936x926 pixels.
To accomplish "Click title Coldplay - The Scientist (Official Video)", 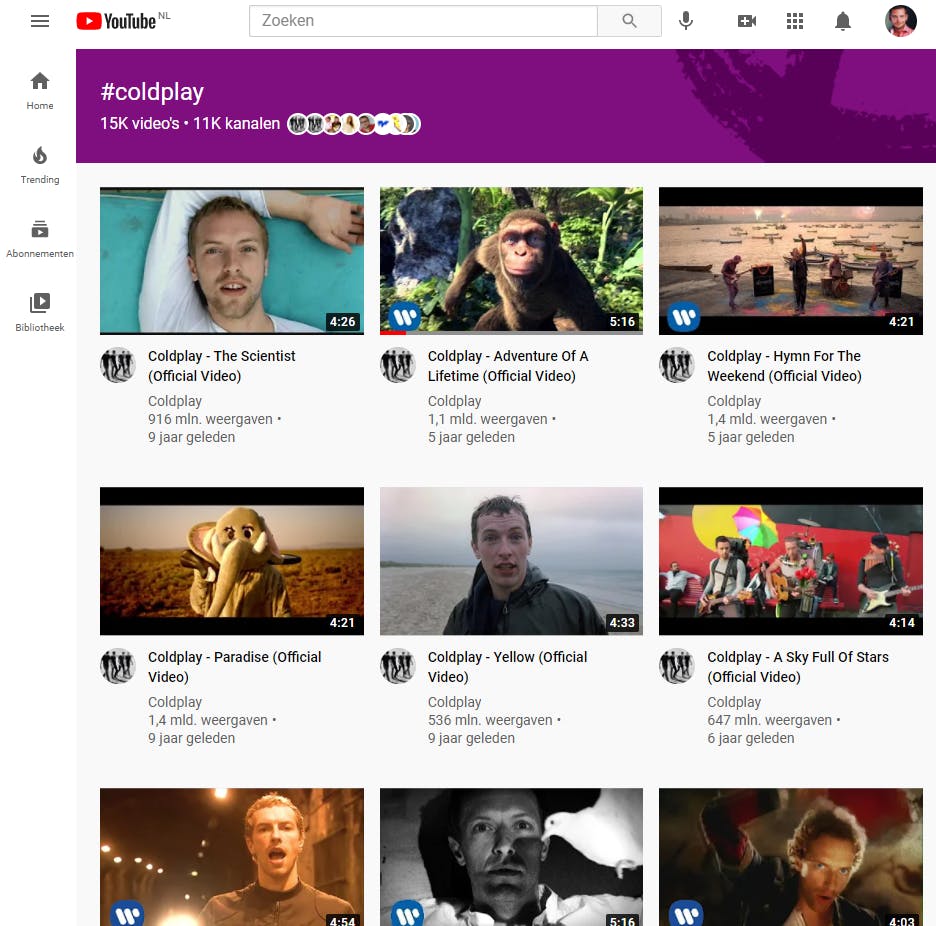I will (221, 366).
